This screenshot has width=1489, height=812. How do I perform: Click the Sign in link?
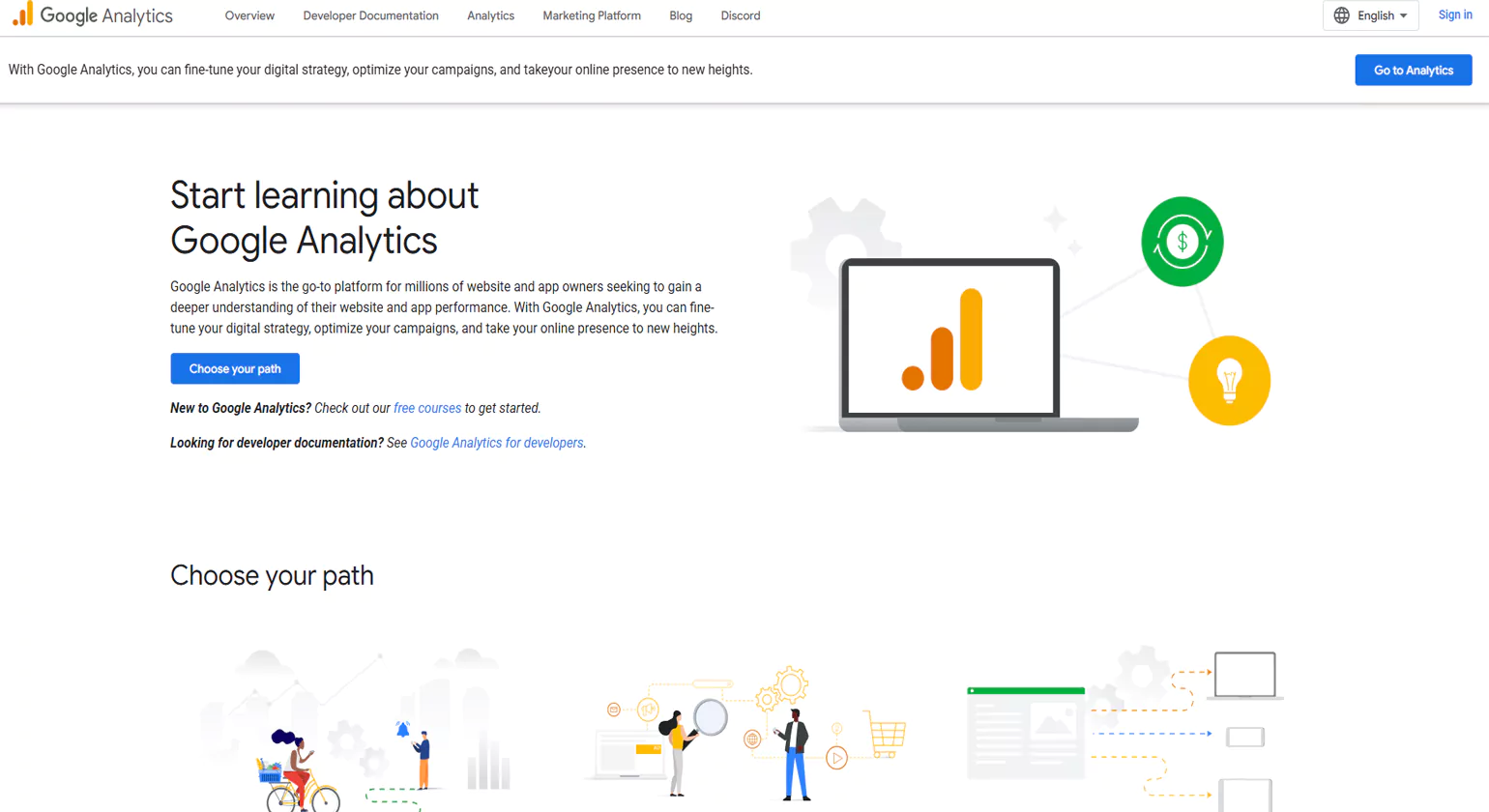[1454, 14]
